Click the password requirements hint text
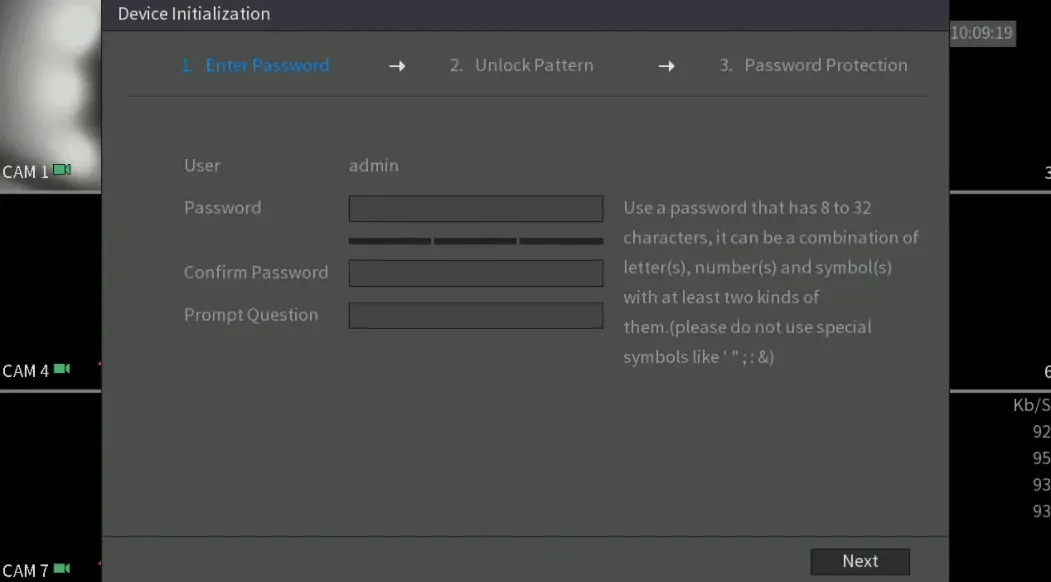1051x582 pixels. coord(770,282)
